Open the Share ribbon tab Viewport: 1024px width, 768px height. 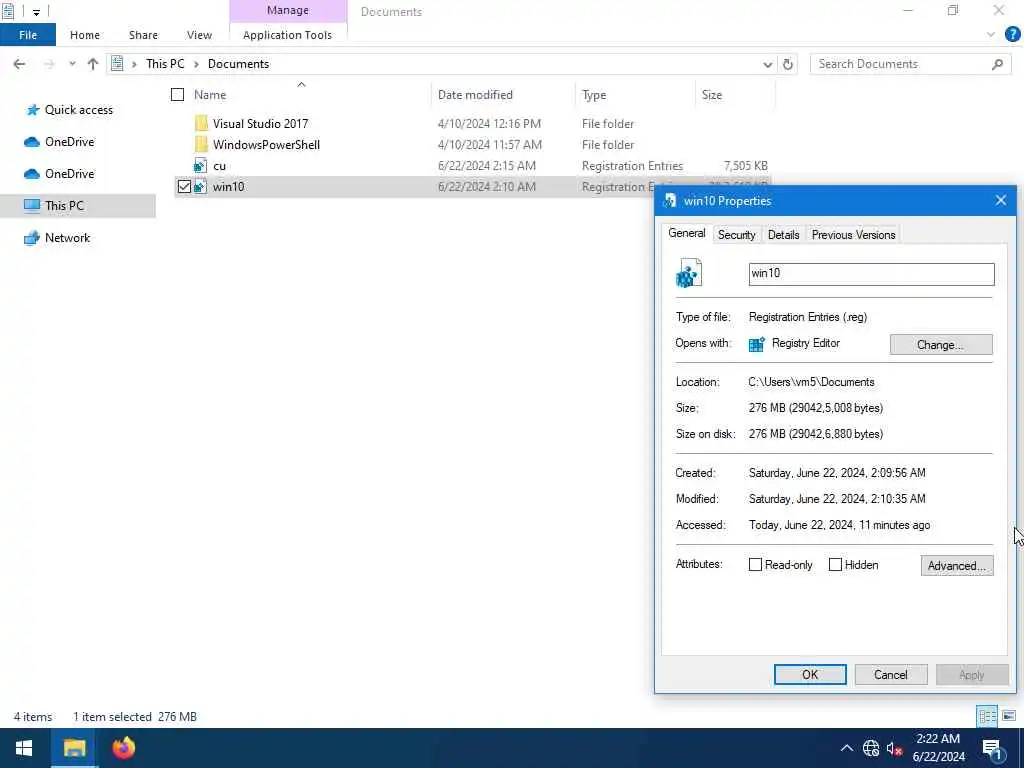(143, 35)
